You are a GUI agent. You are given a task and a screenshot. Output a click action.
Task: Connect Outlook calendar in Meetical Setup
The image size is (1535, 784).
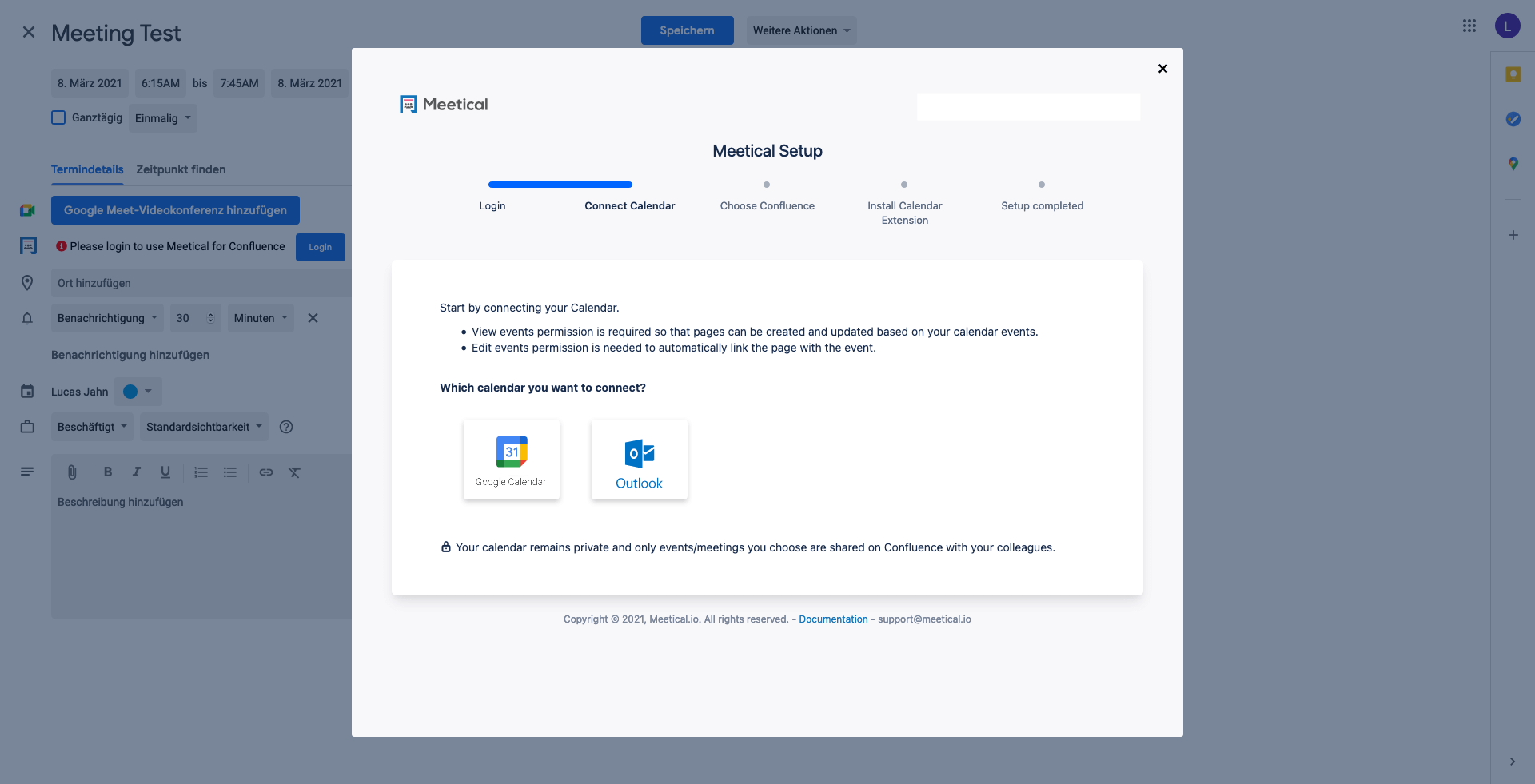[x=640, y=460]
